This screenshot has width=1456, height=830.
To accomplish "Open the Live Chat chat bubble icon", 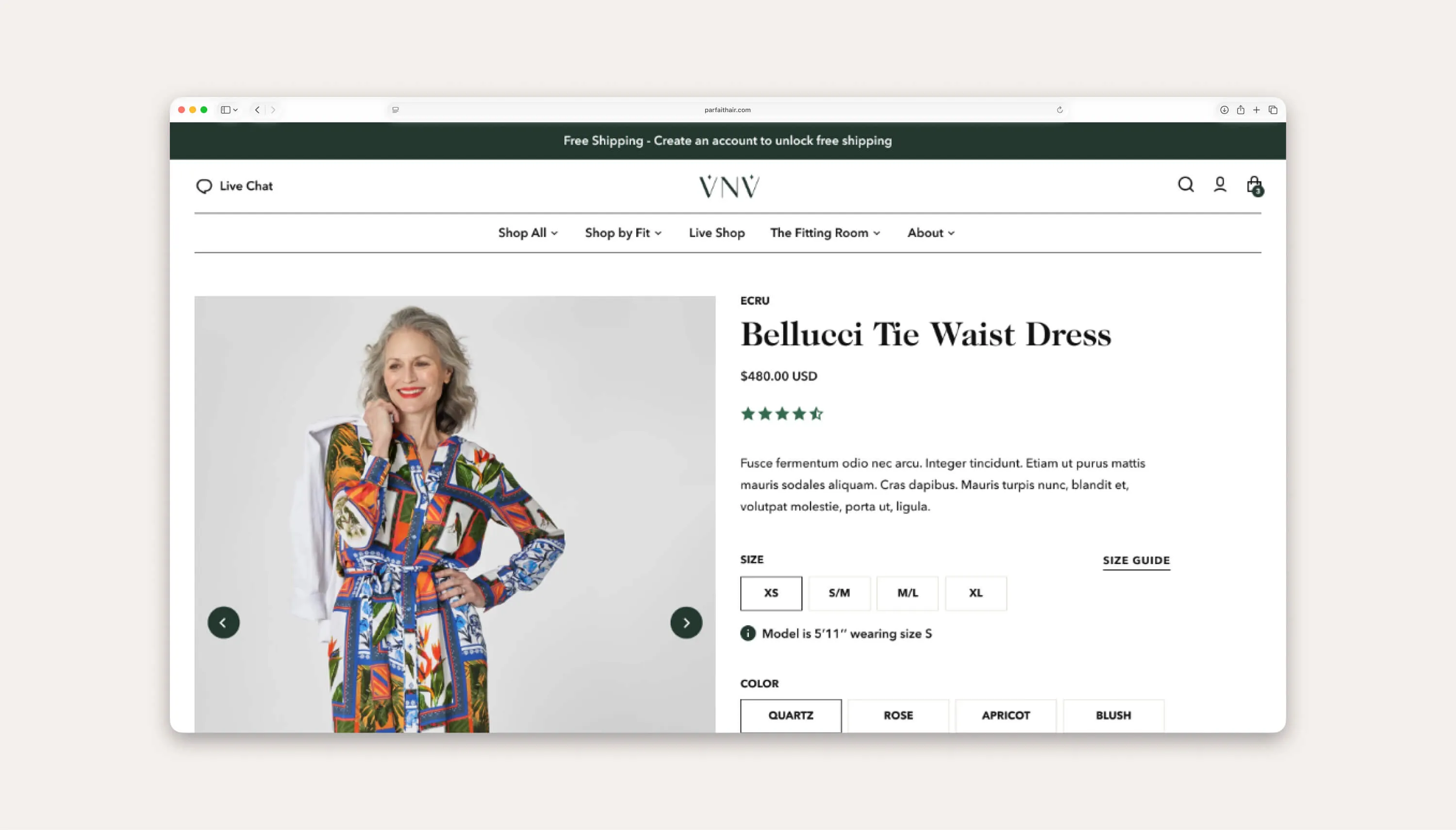I will [205, 185].
